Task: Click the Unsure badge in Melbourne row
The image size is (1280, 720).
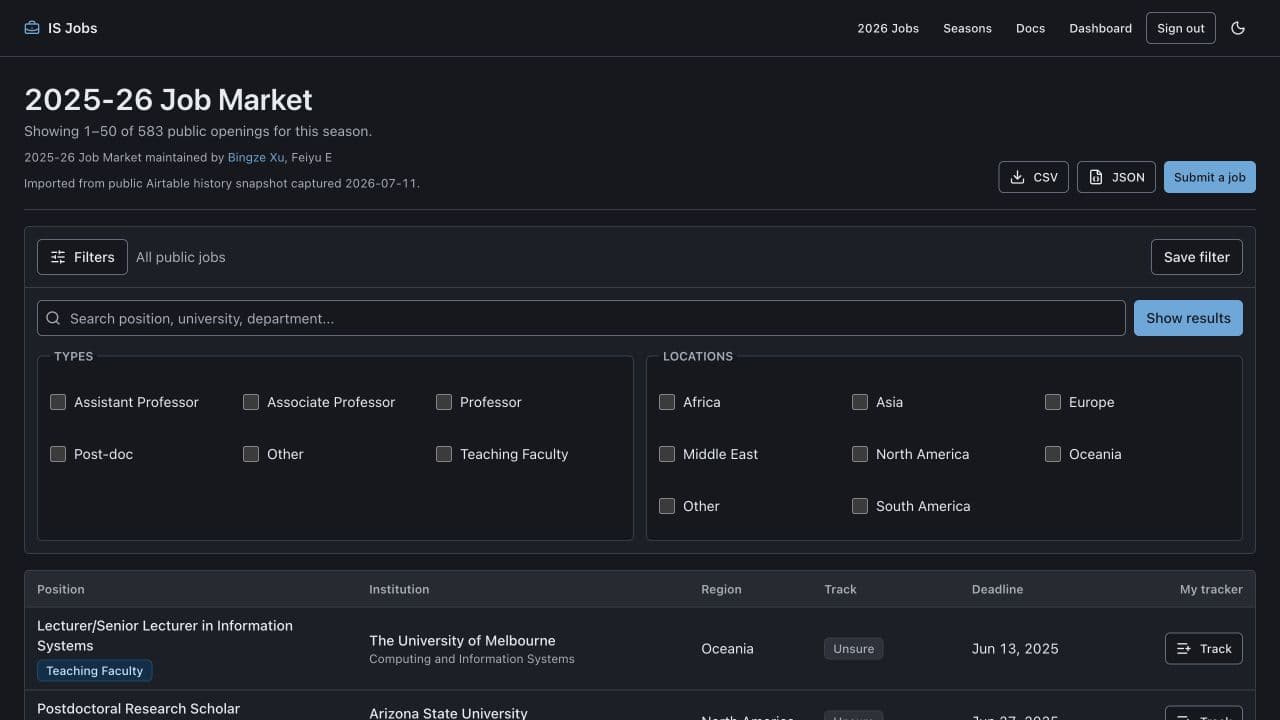Action: (x=854, y=649)
